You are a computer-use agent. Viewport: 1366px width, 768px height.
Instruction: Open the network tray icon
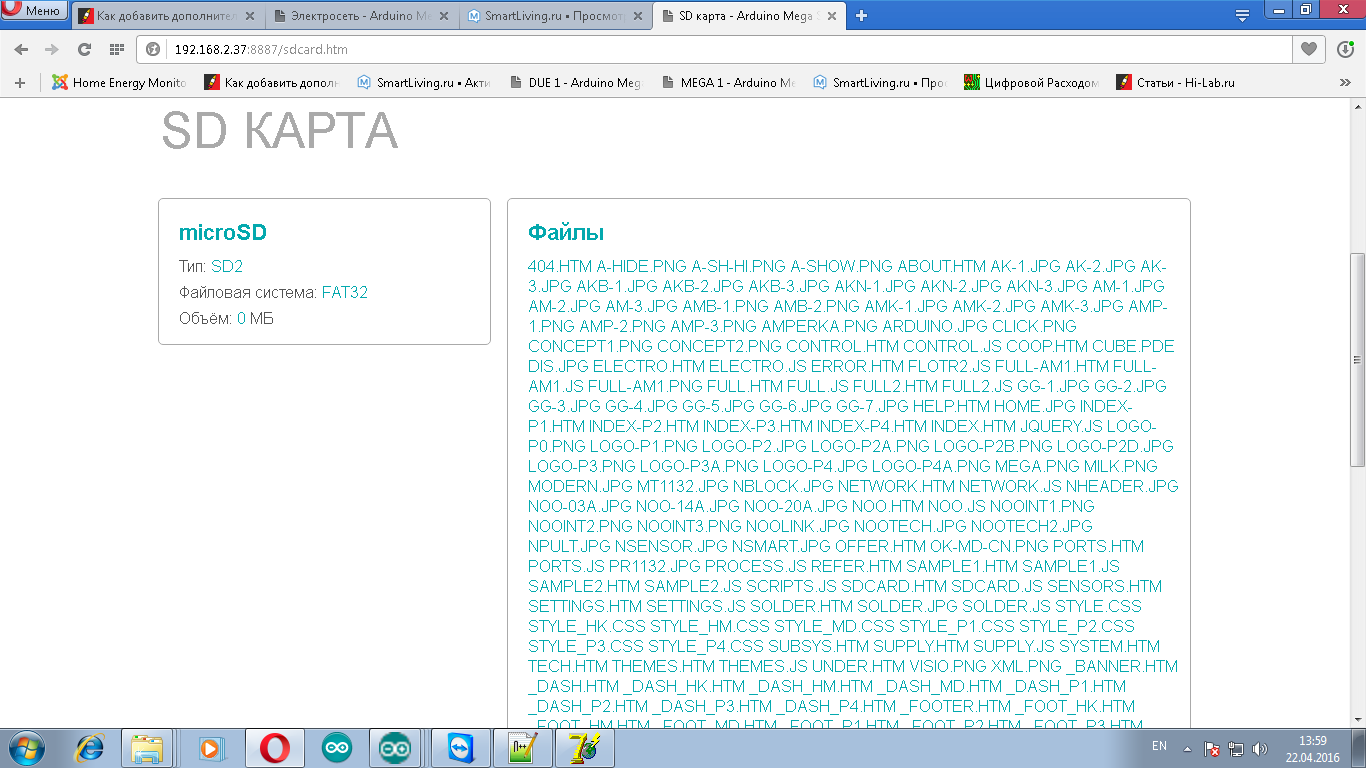[x=1236, y=747]
